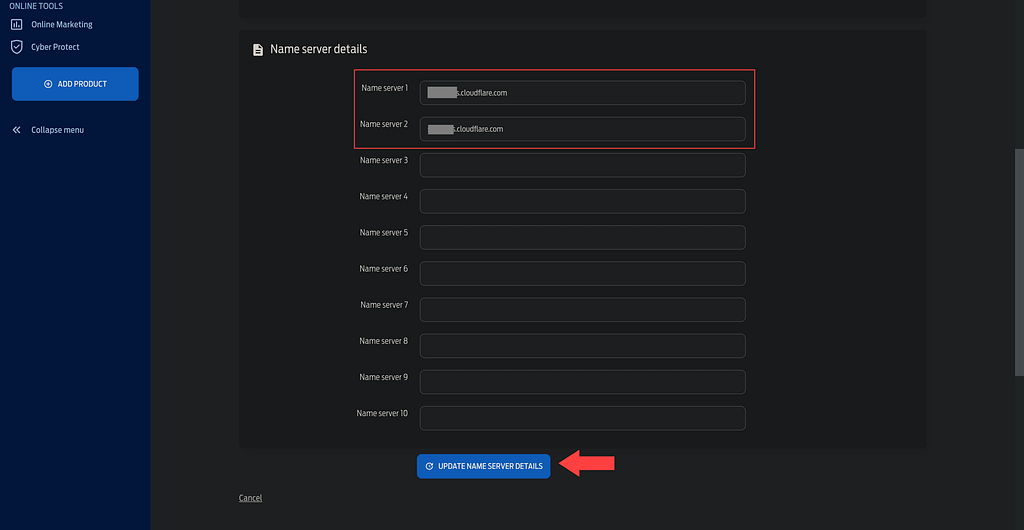The width and height of the screenshot is (1024, 530).
Task: Focus the Name server 1 field
Action: tap(582, 93)
